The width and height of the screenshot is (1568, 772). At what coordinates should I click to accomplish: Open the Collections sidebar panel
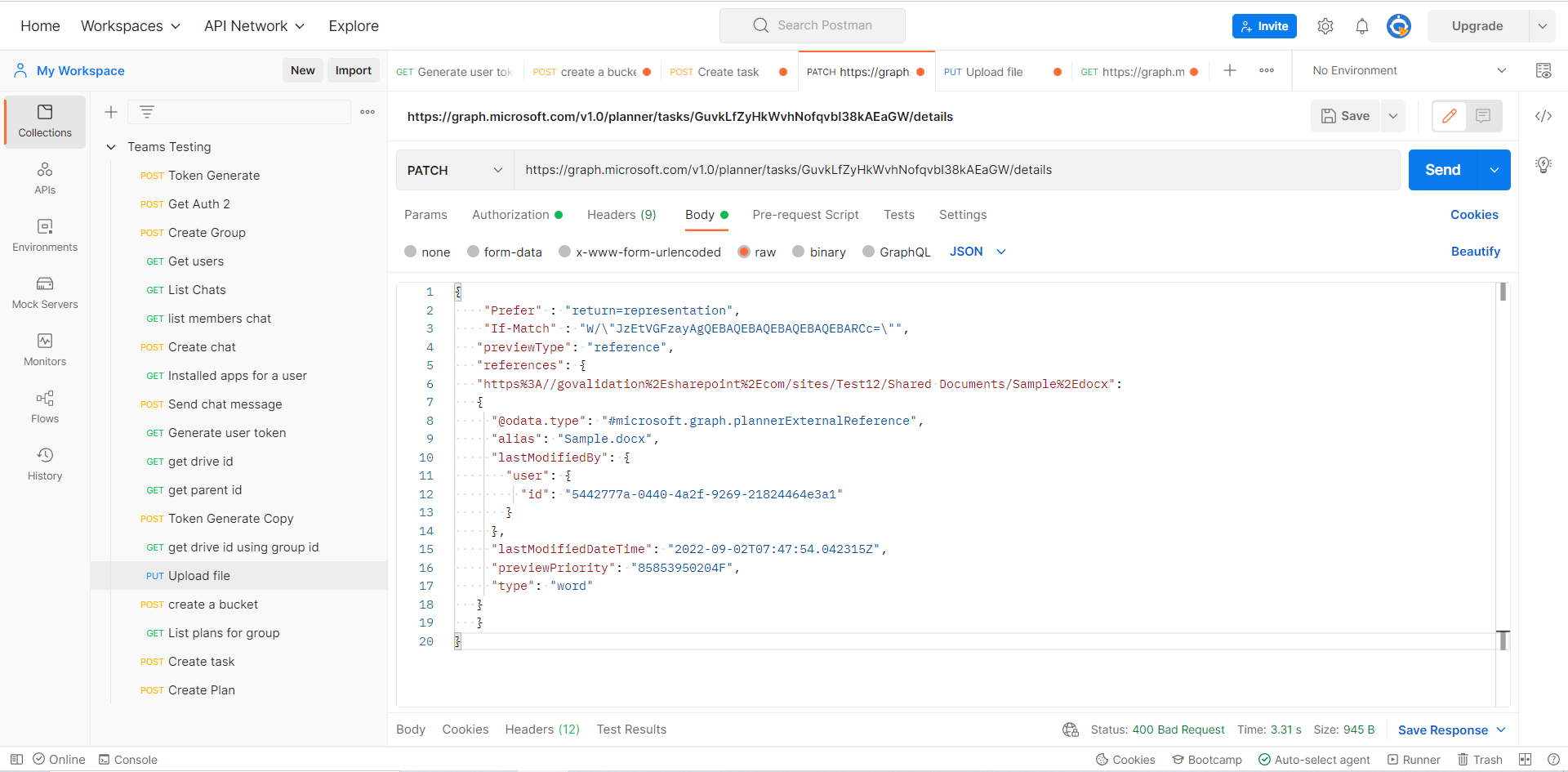coord(45,121)
